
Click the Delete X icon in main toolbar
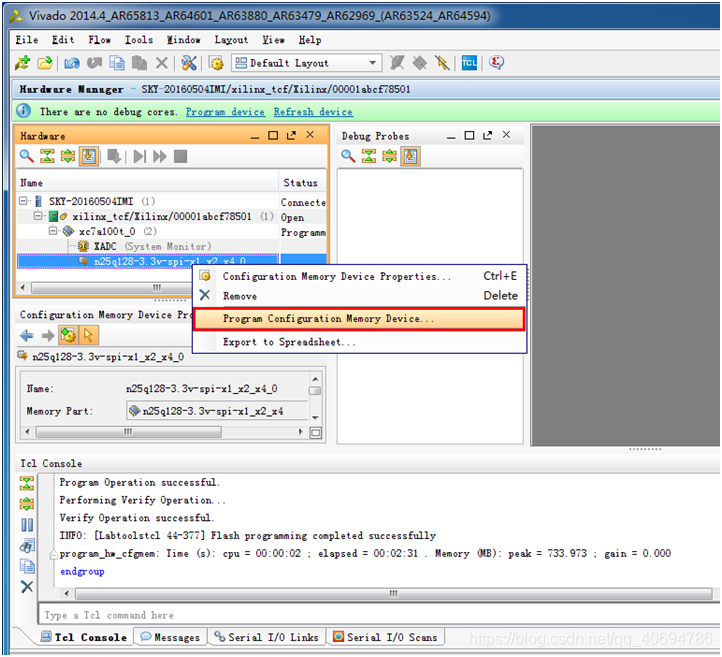[162, 63]
